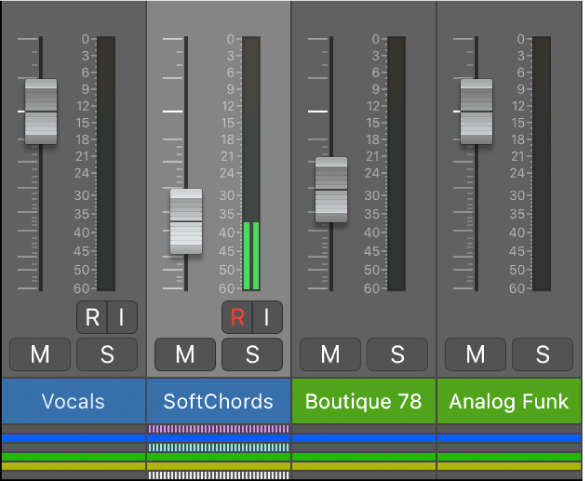
Task: Select the Boutique 78 channel name label
Action: (x=364, y=401)
